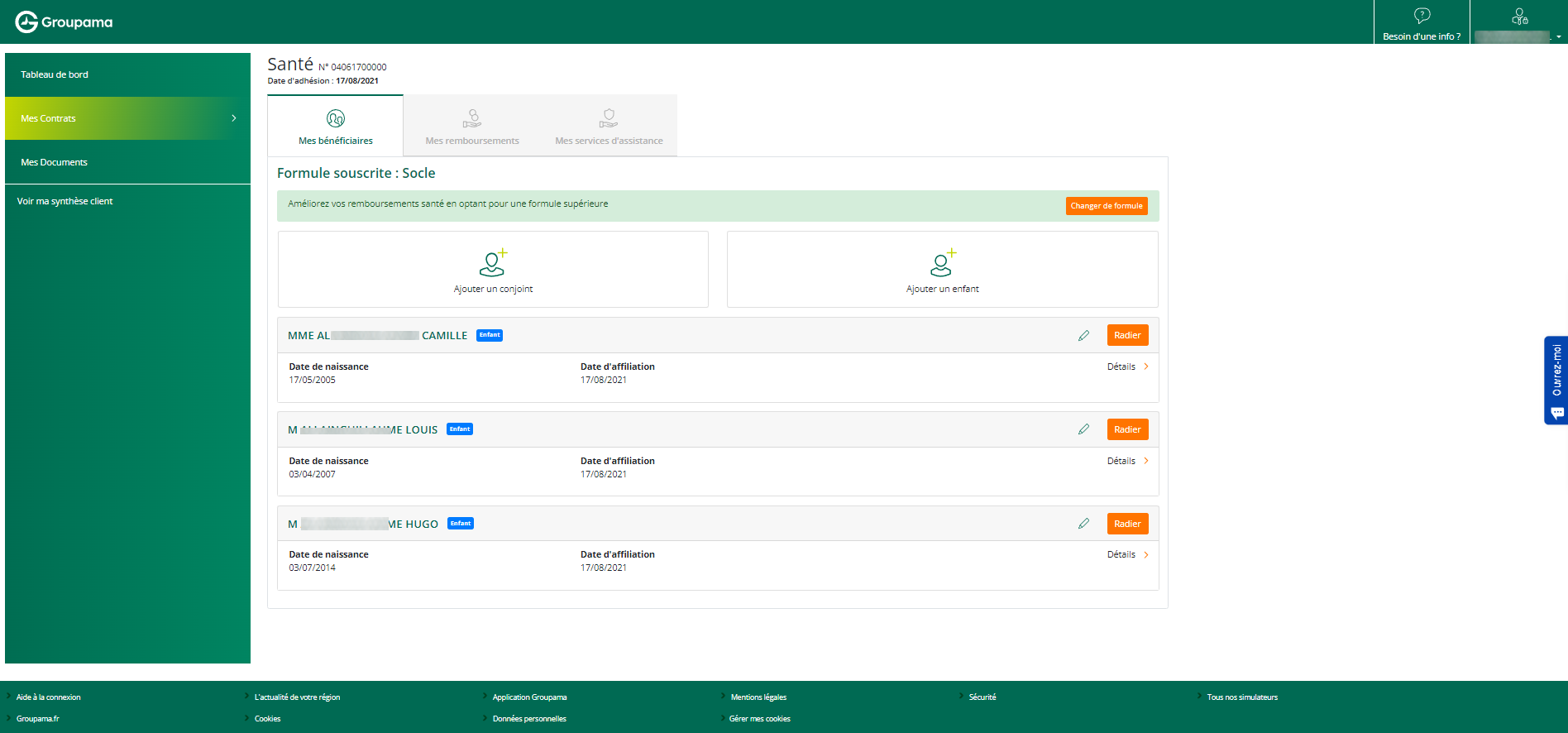
Task: Click Radier for Louis
Action: tap(1127, 429)
